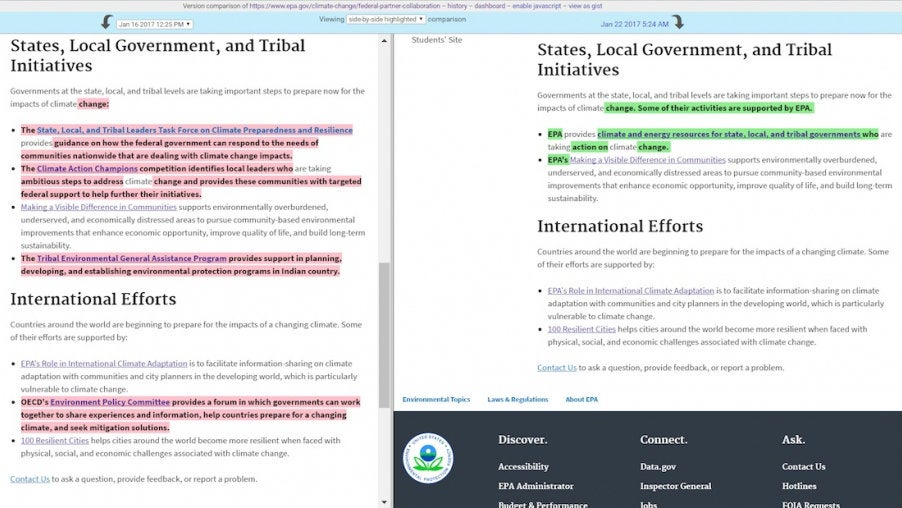
Task: Open right pane 100 Resilient Cities link
Action: click(582, 330)
